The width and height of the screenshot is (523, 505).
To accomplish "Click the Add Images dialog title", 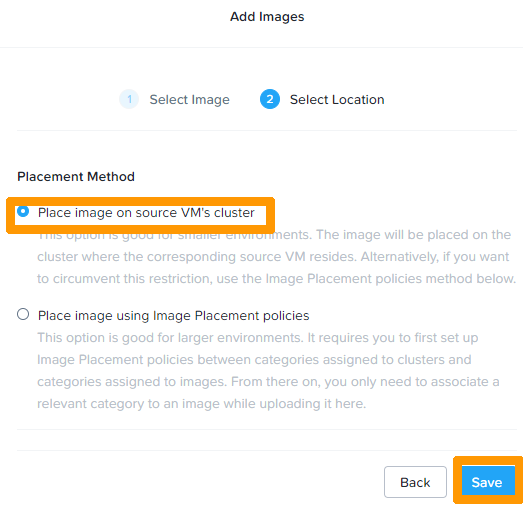I will pos(267,17).
